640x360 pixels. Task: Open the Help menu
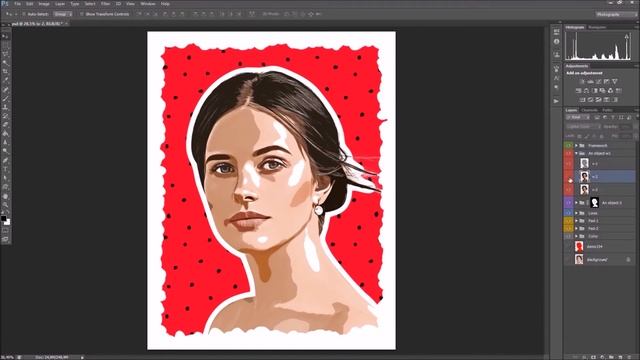(165, 4)
